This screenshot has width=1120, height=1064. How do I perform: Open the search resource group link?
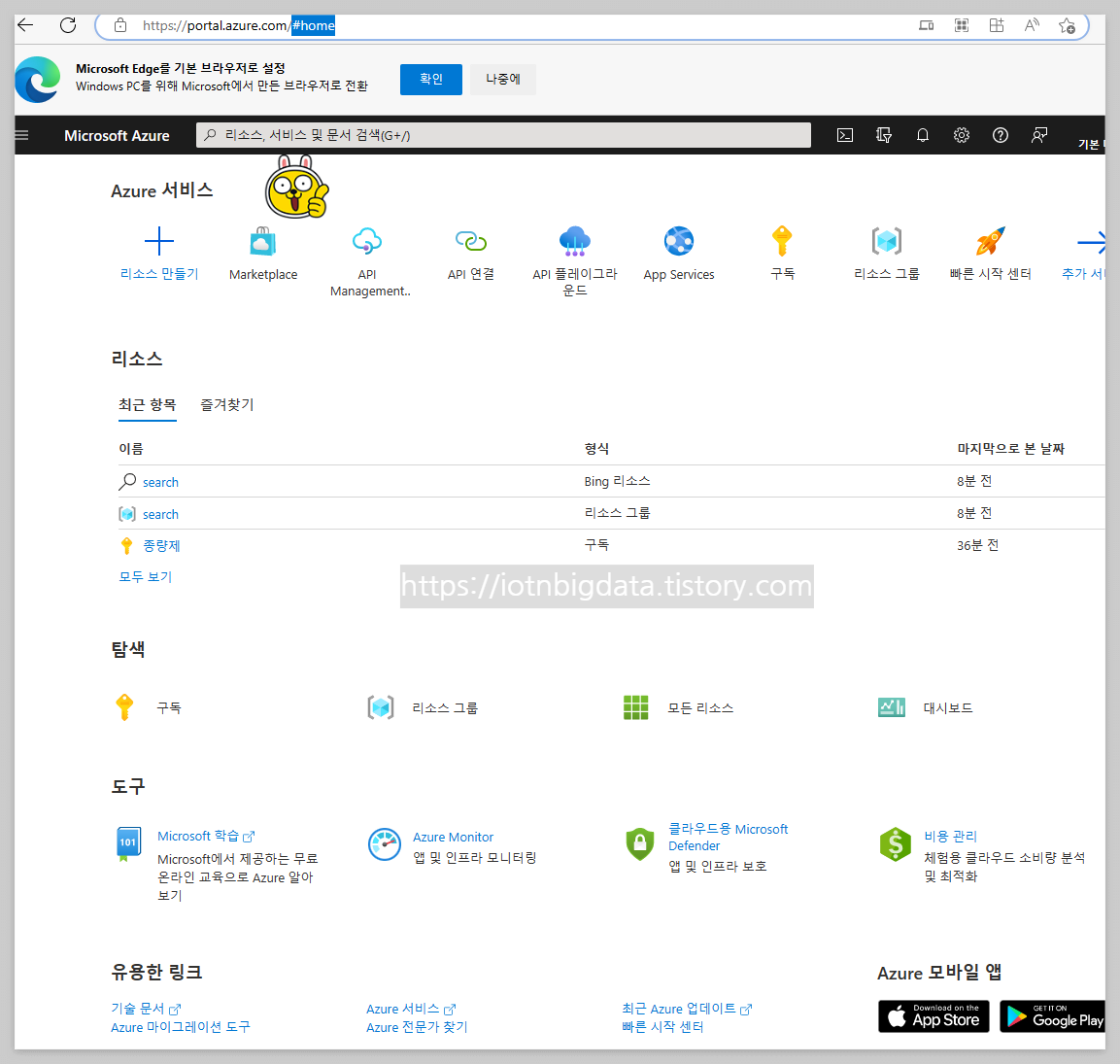click(160, 514)
